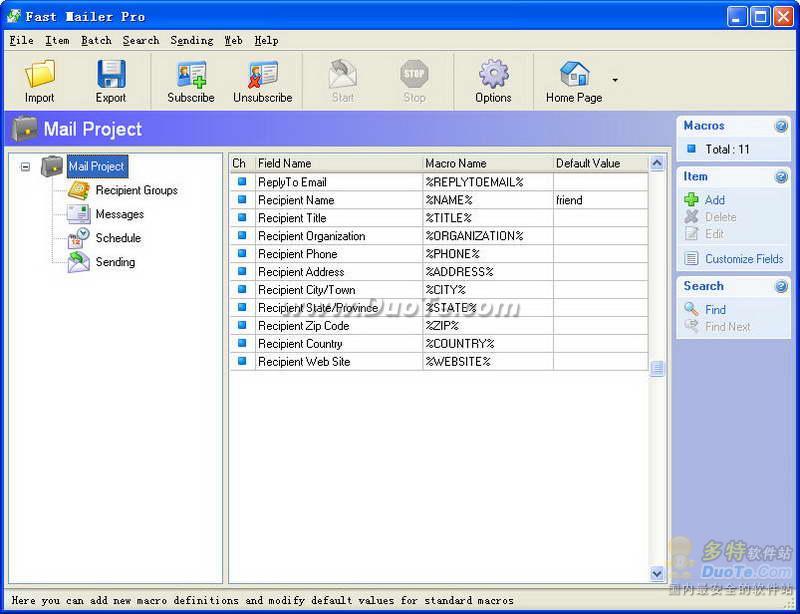Screen dimensions: 800x614
Task: Toggle the Recipient Phone row check box
Action: pyautogui.click(x=242, y=253)
